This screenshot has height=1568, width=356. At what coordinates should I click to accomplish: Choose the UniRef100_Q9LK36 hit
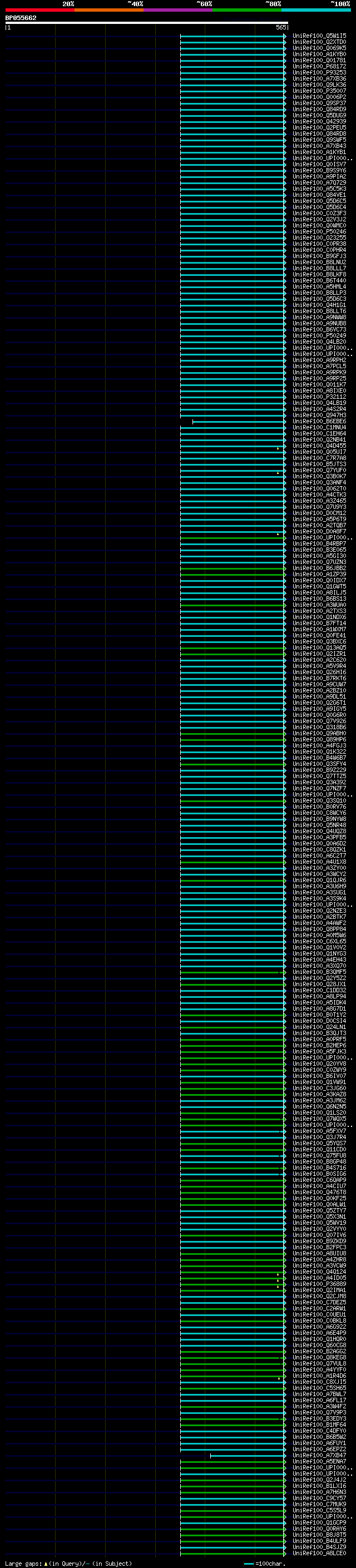pyautogui.click(x=319, y=85)
